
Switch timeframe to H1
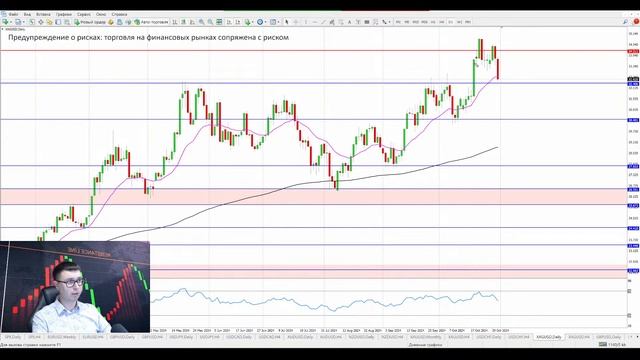click(x=433, y=22)
